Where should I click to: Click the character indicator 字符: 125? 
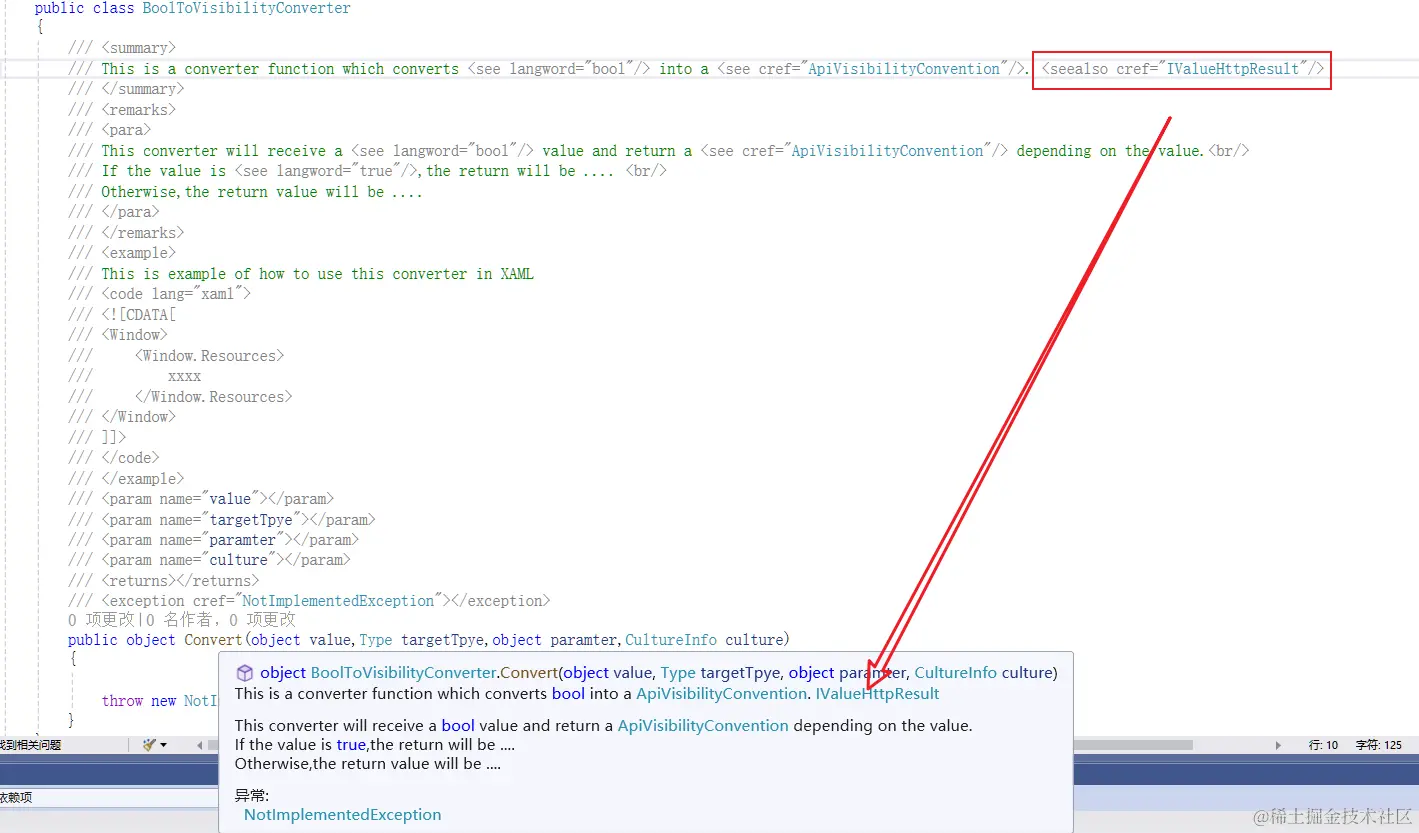[1378, 745]
